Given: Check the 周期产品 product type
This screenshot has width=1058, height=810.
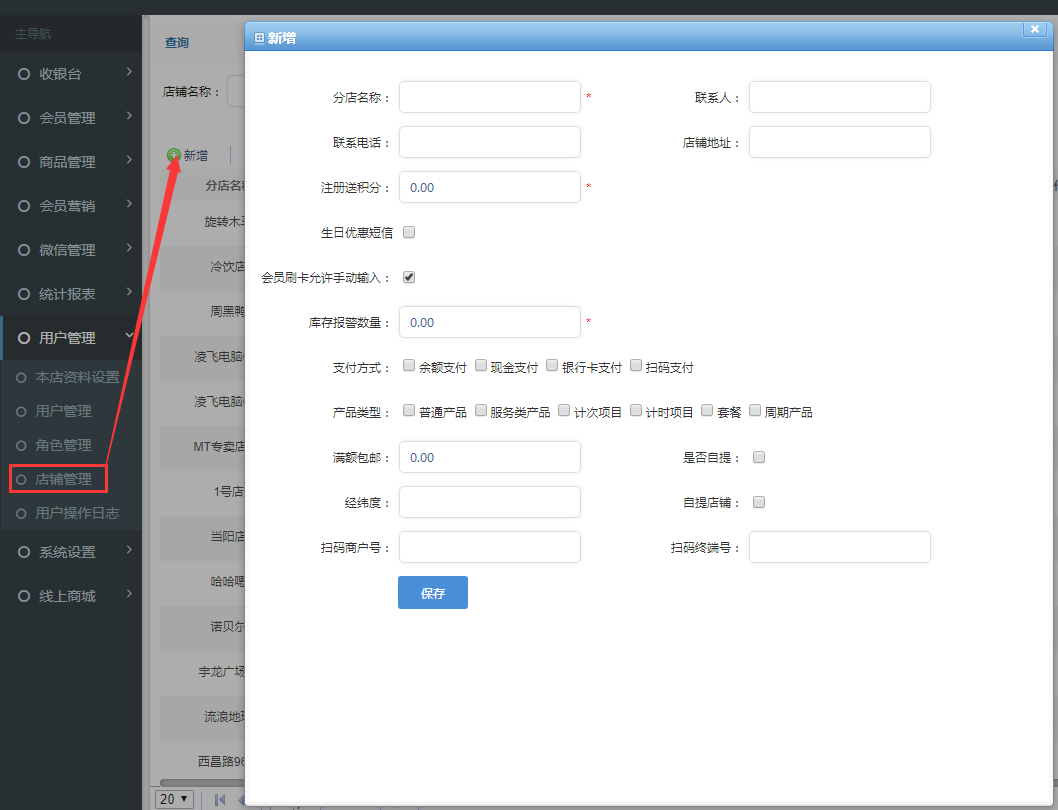Looking at the screenshot, I should [x=755, y=410].
